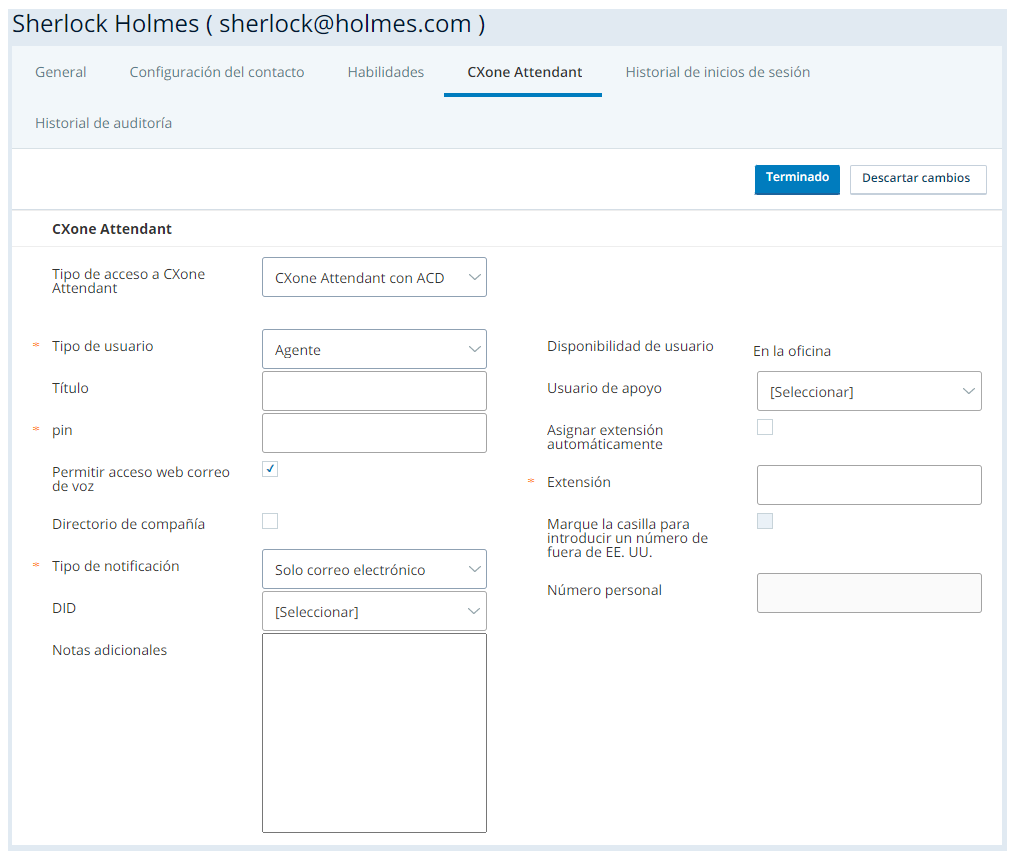
Task: Click the Notas adicionales text area
Action: coord(374,733)
